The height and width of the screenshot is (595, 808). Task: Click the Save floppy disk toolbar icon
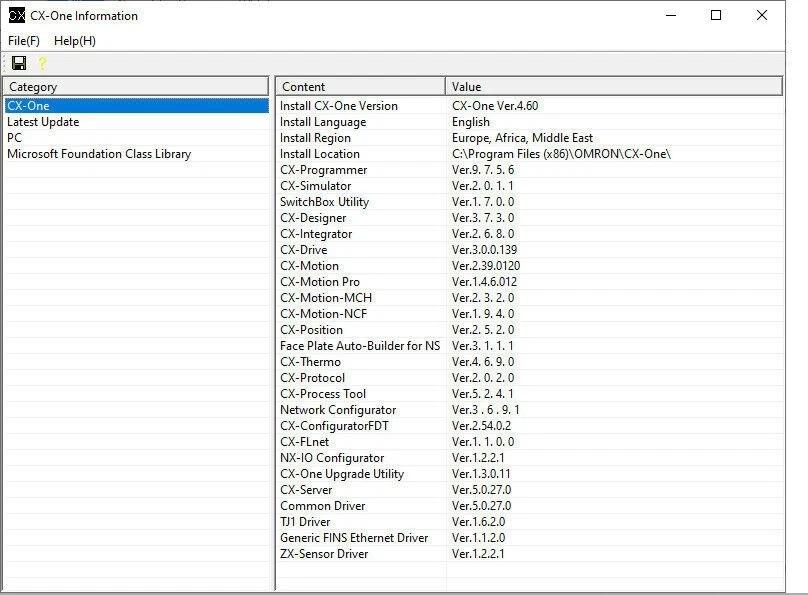[19, 63]
